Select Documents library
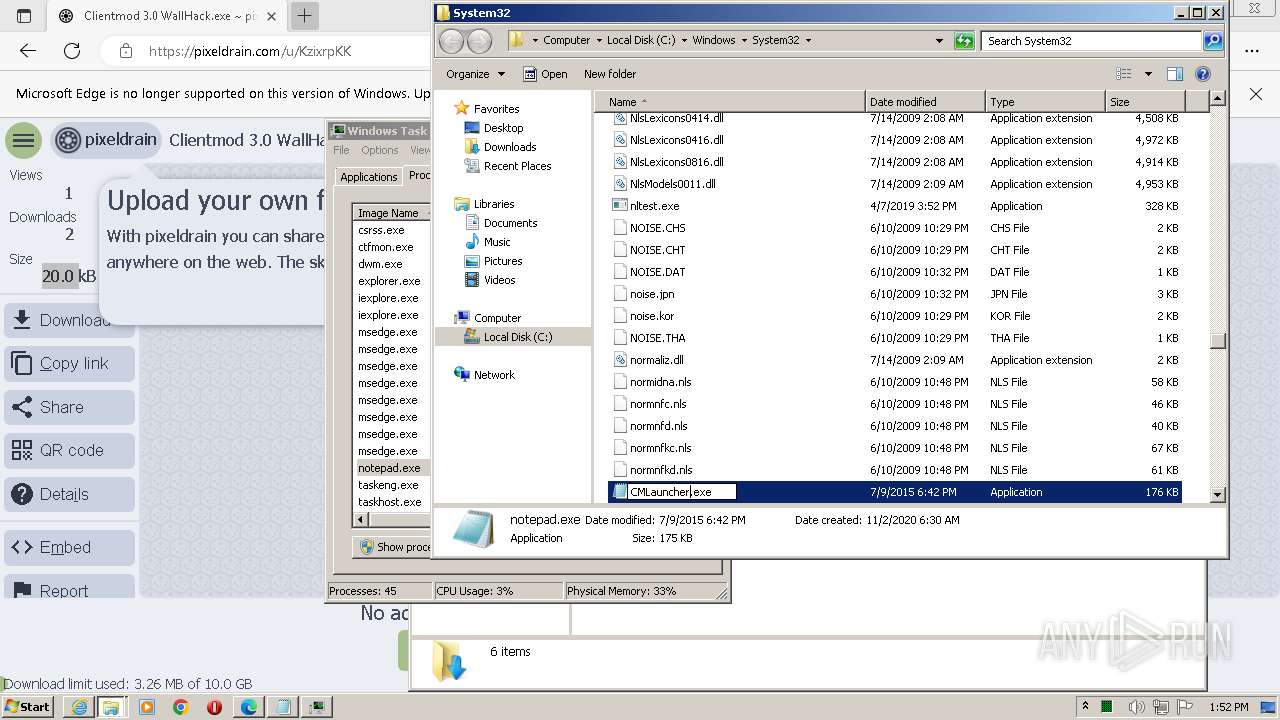Screen dimensions: 1280x720 (x=510, y=223)
